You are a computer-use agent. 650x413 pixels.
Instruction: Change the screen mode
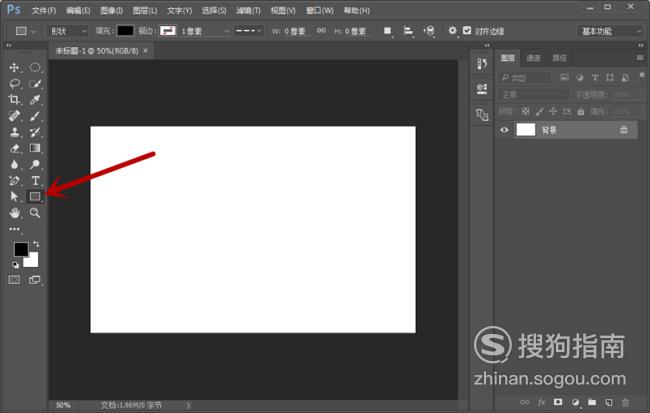coord(35,280)
